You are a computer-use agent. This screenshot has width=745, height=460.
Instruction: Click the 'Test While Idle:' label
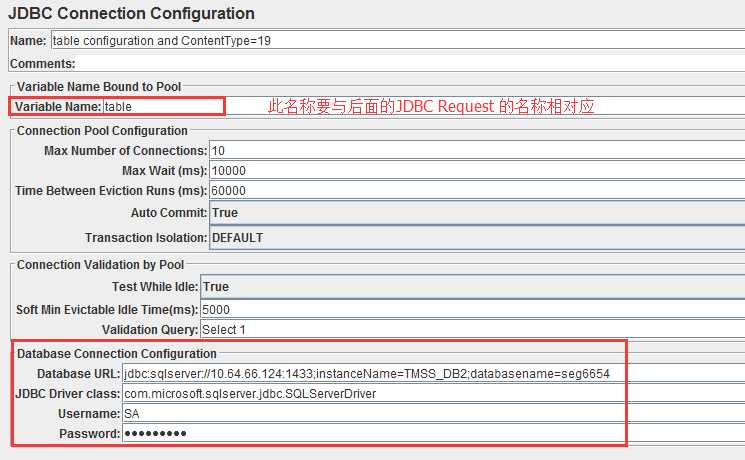point(155,287)
